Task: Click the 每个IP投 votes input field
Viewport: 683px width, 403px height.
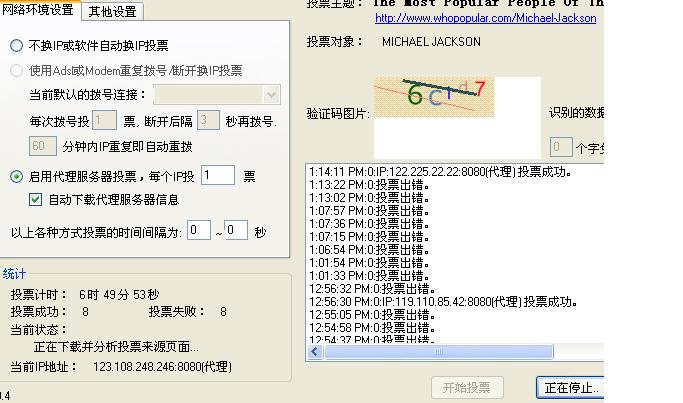Action: (217, 176)
